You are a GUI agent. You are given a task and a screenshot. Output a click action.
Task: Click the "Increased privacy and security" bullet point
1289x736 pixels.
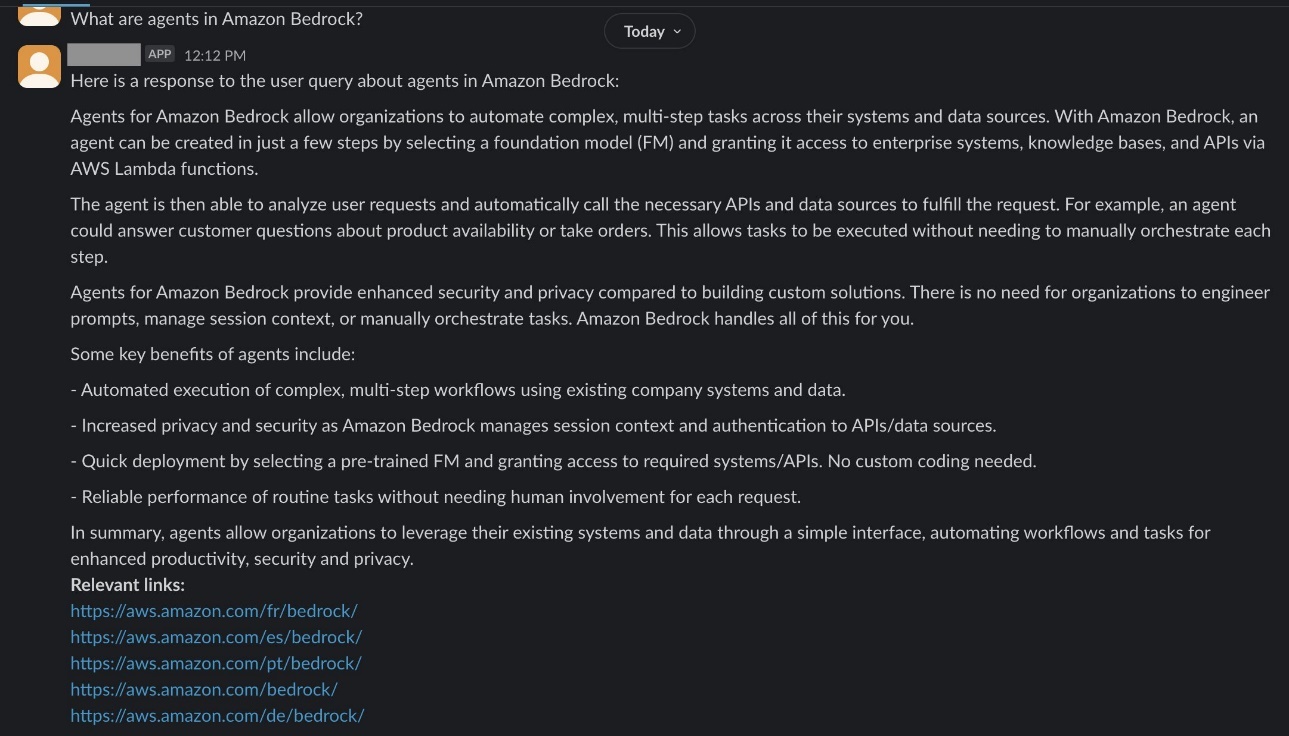click(x=533, y=426)
